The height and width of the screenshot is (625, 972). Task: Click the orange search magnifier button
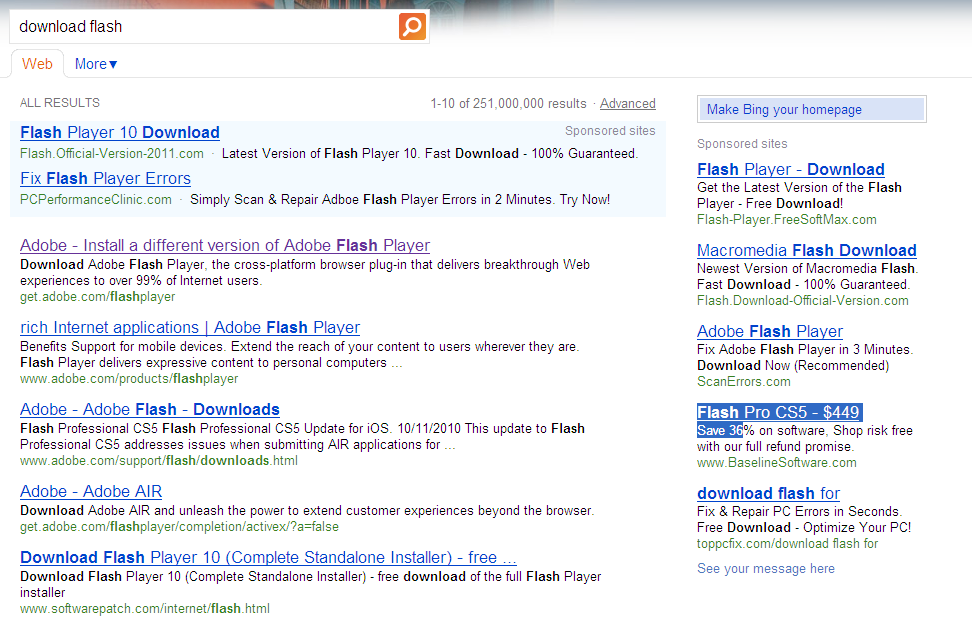(412, 27)
